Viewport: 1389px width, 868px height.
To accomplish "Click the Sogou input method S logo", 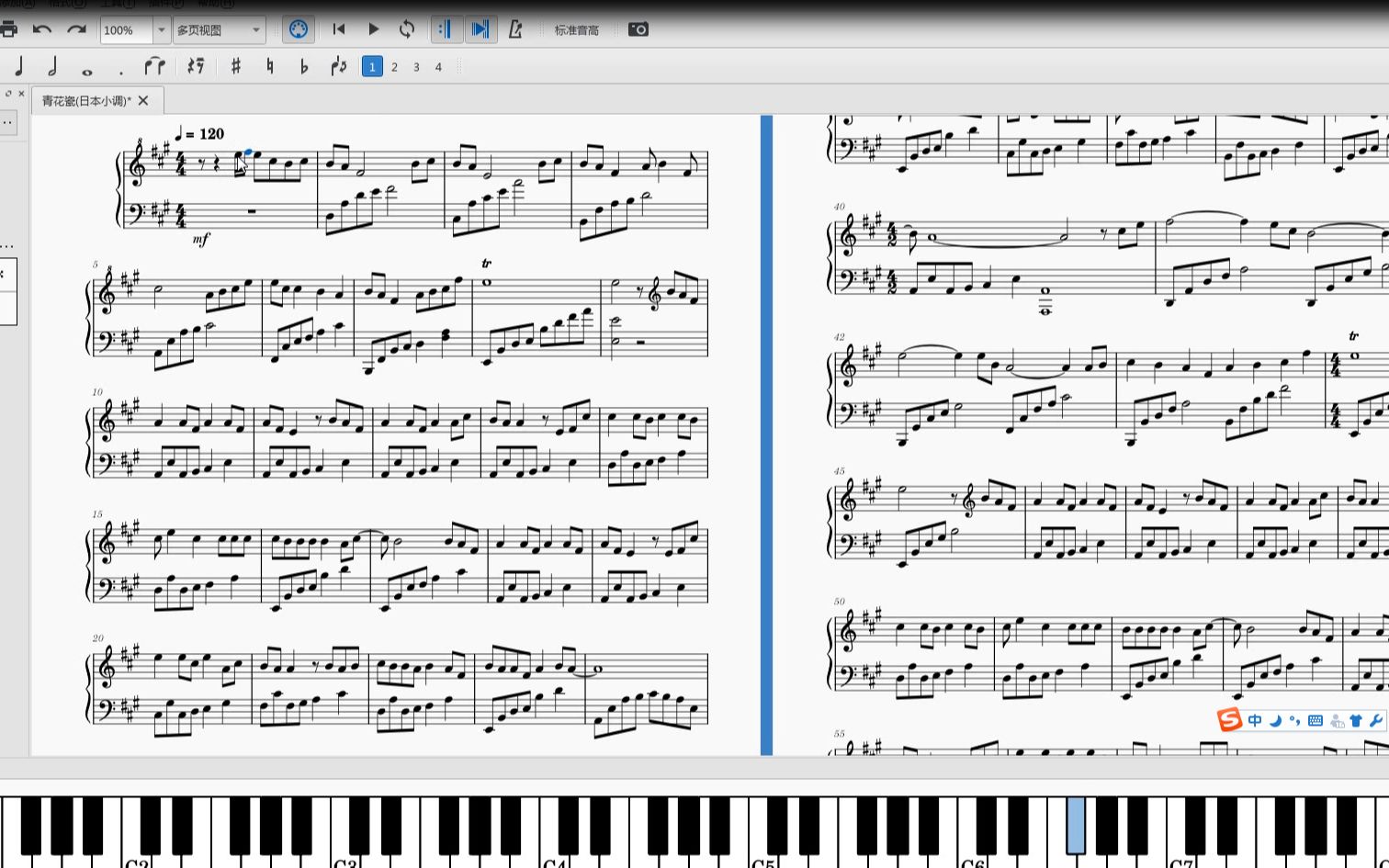I will pos(1229,720).
